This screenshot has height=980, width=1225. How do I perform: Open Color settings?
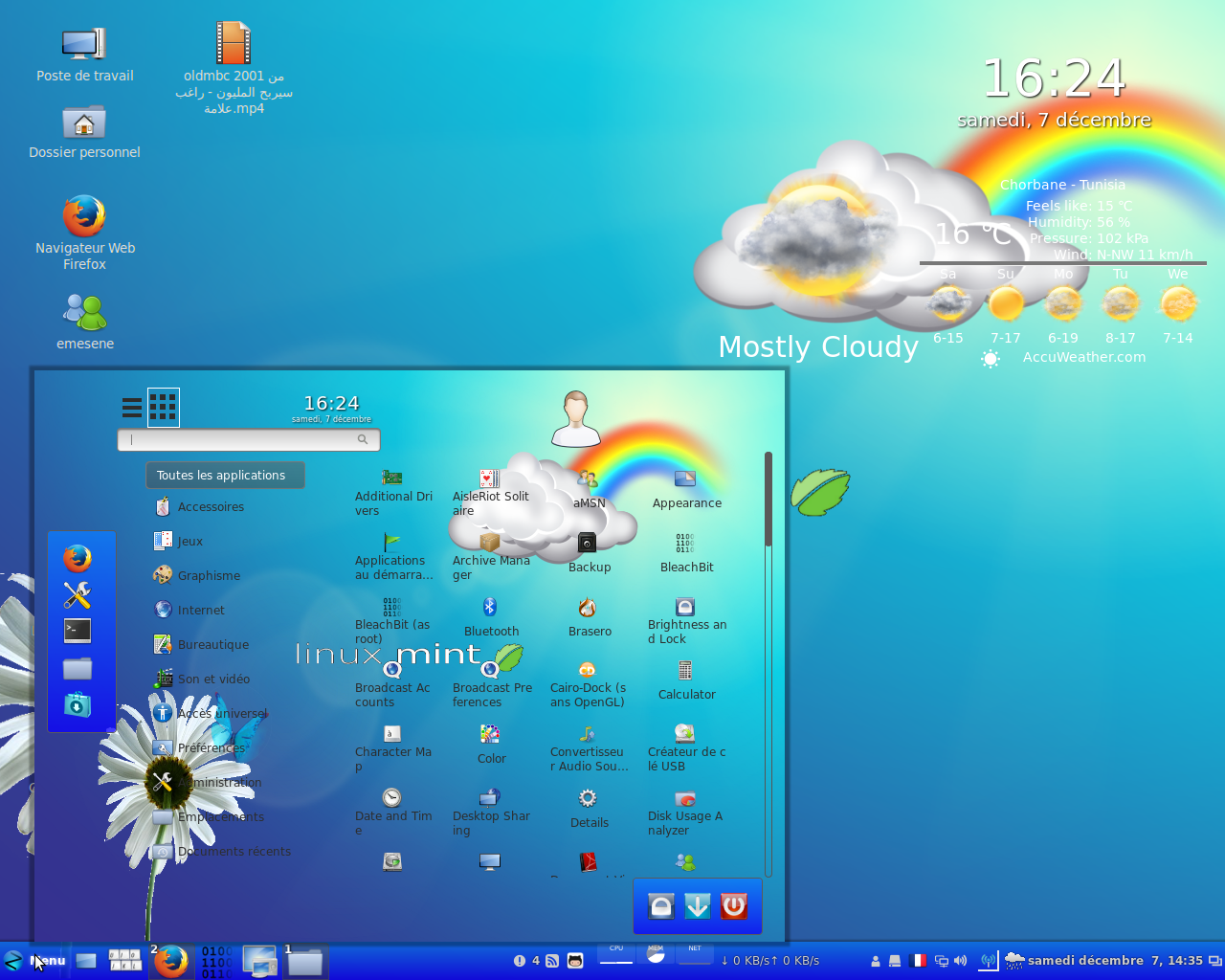pos(492,746)
